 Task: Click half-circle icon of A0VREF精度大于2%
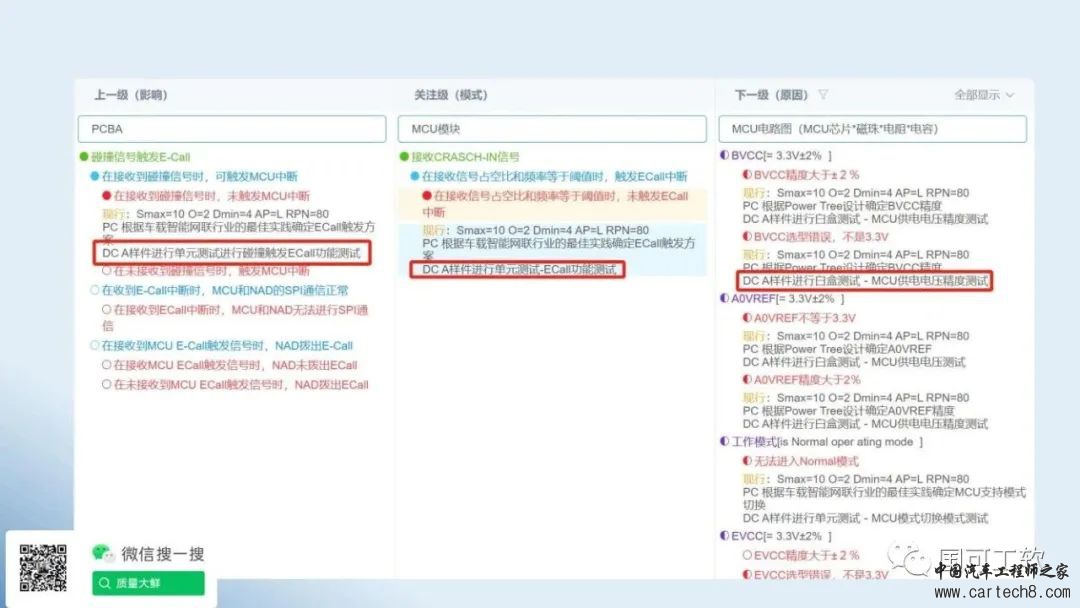tap(747, 379)
